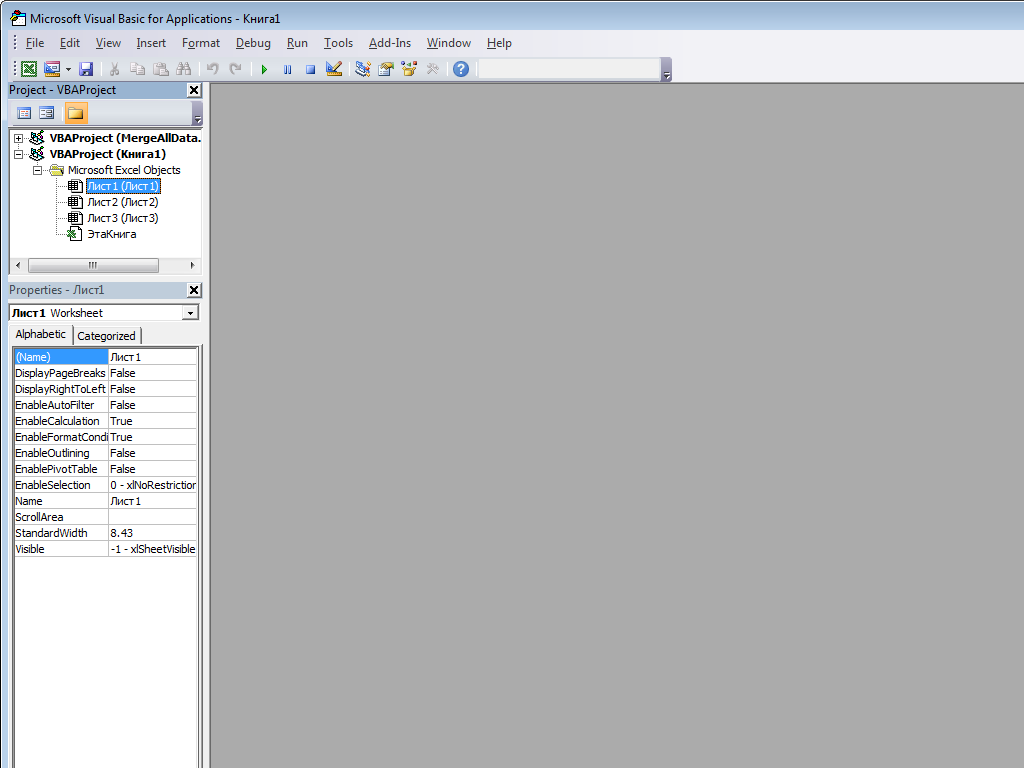Open the Run menu

tap(297, 43)
